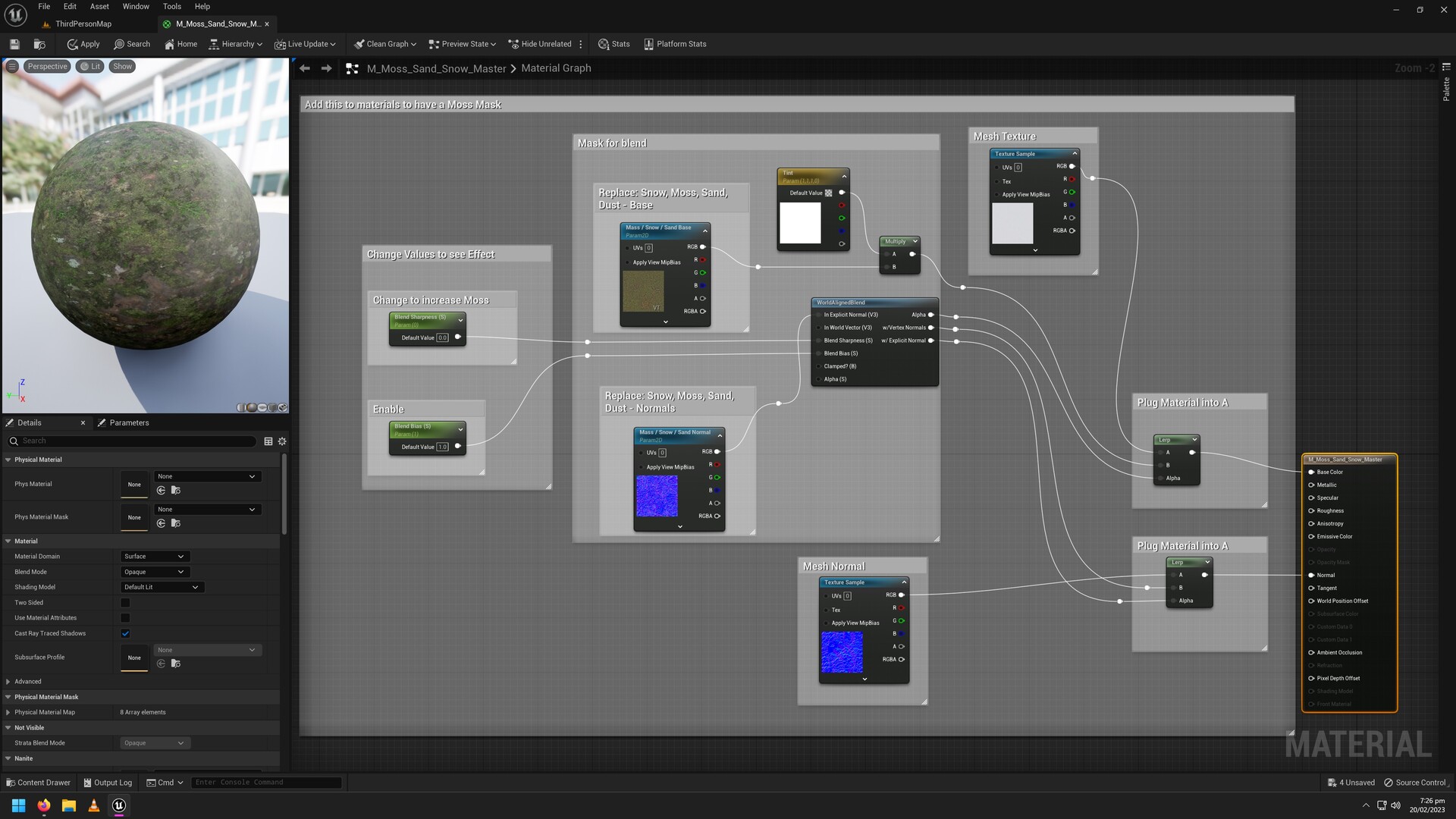Open the Blend Mode dropdown

click(x=154, y=571)
